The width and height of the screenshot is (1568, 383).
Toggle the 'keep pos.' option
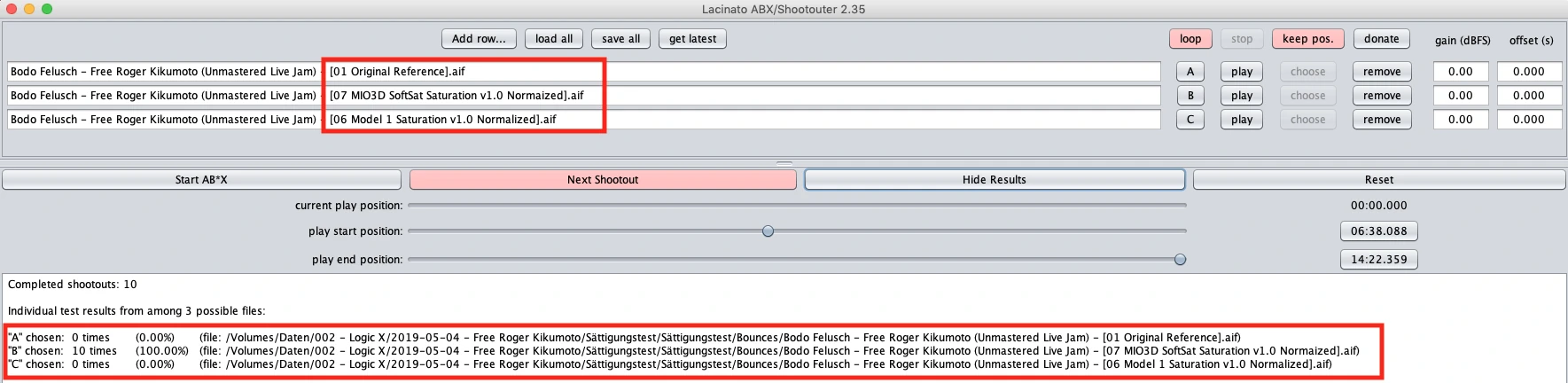(x=1307, y=39)
